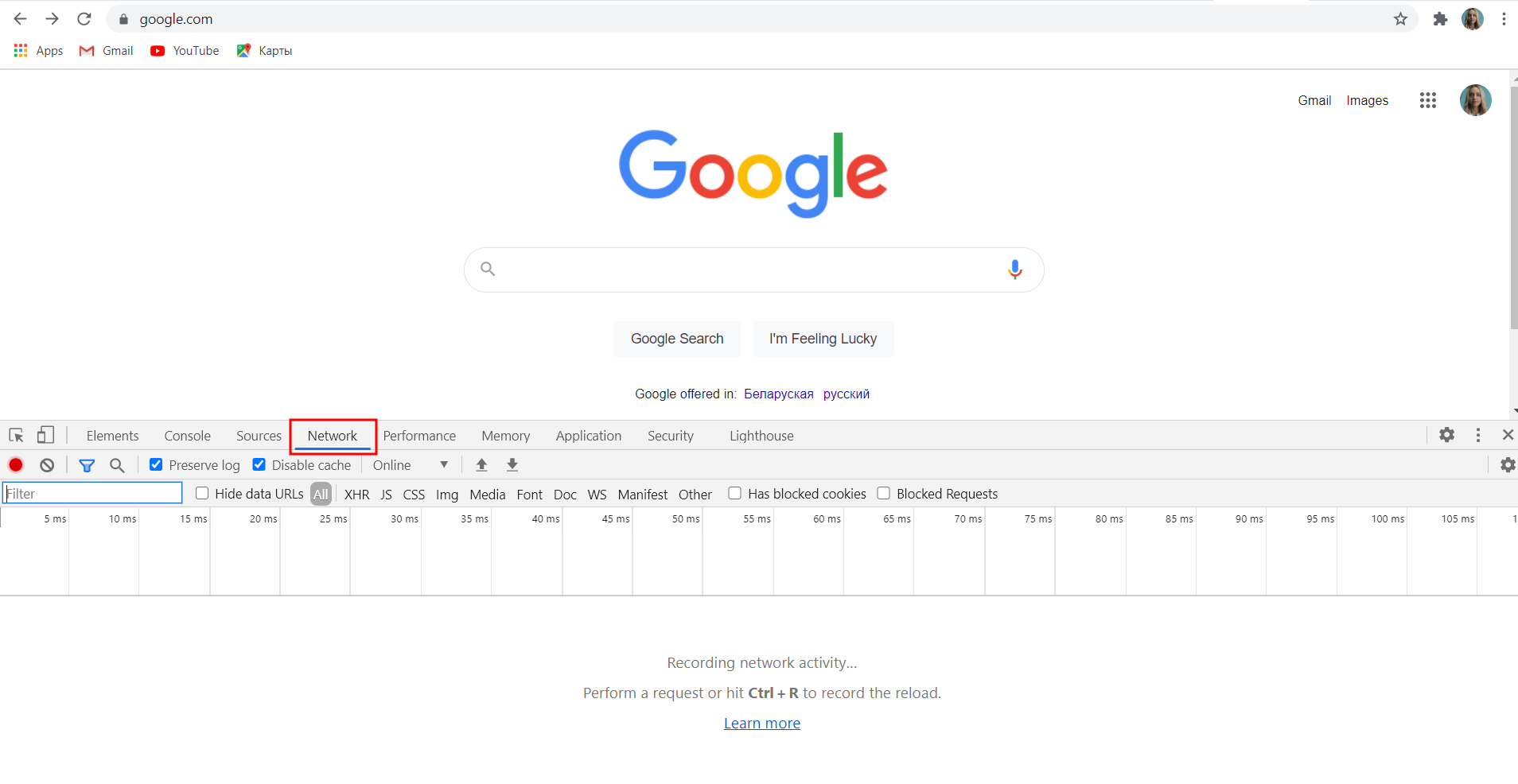Image resolution: width=1518 pixels, height=784 pixels.
Task: Switch to the Security tab
Action: pos(671,436)
